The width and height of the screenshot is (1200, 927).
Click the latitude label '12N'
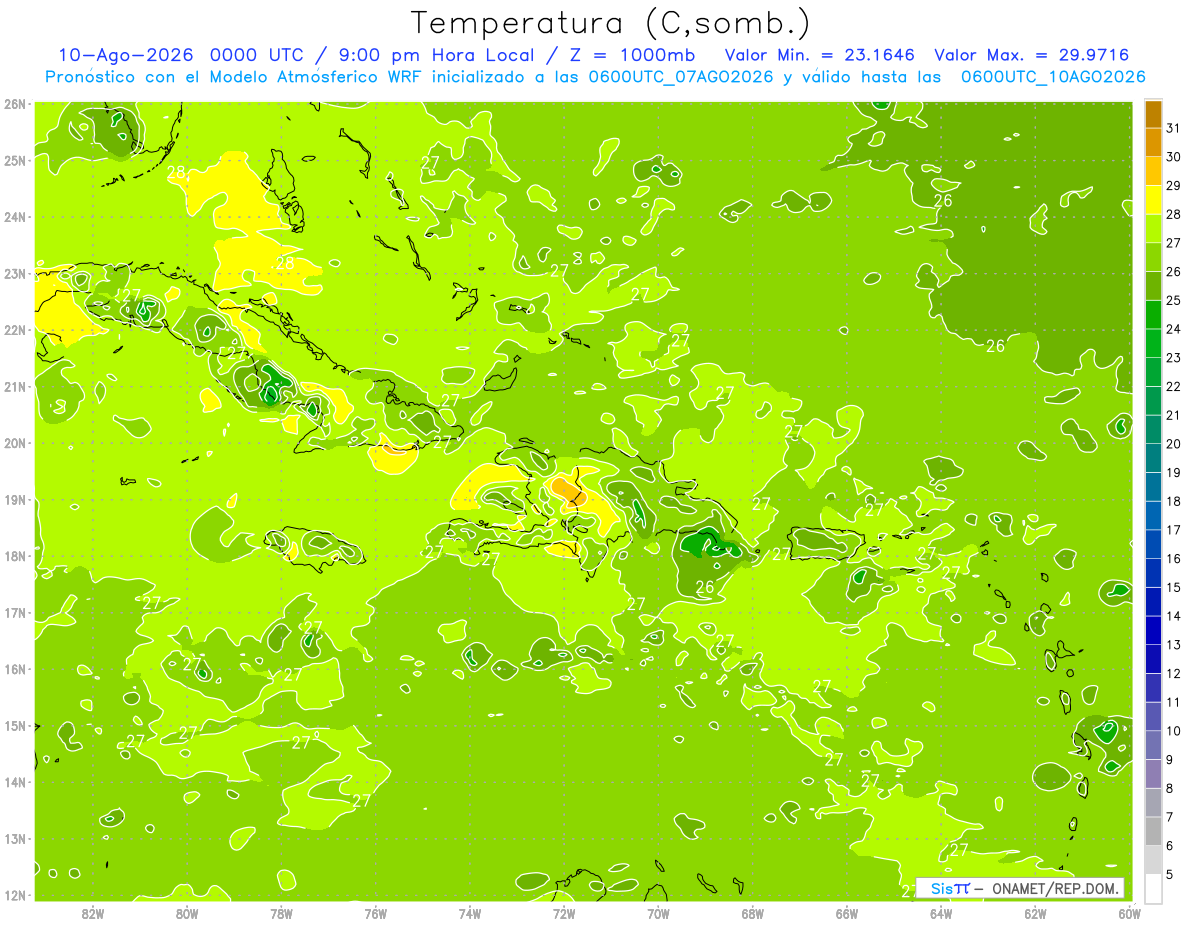pyautogui.click(x=15, y=895)
